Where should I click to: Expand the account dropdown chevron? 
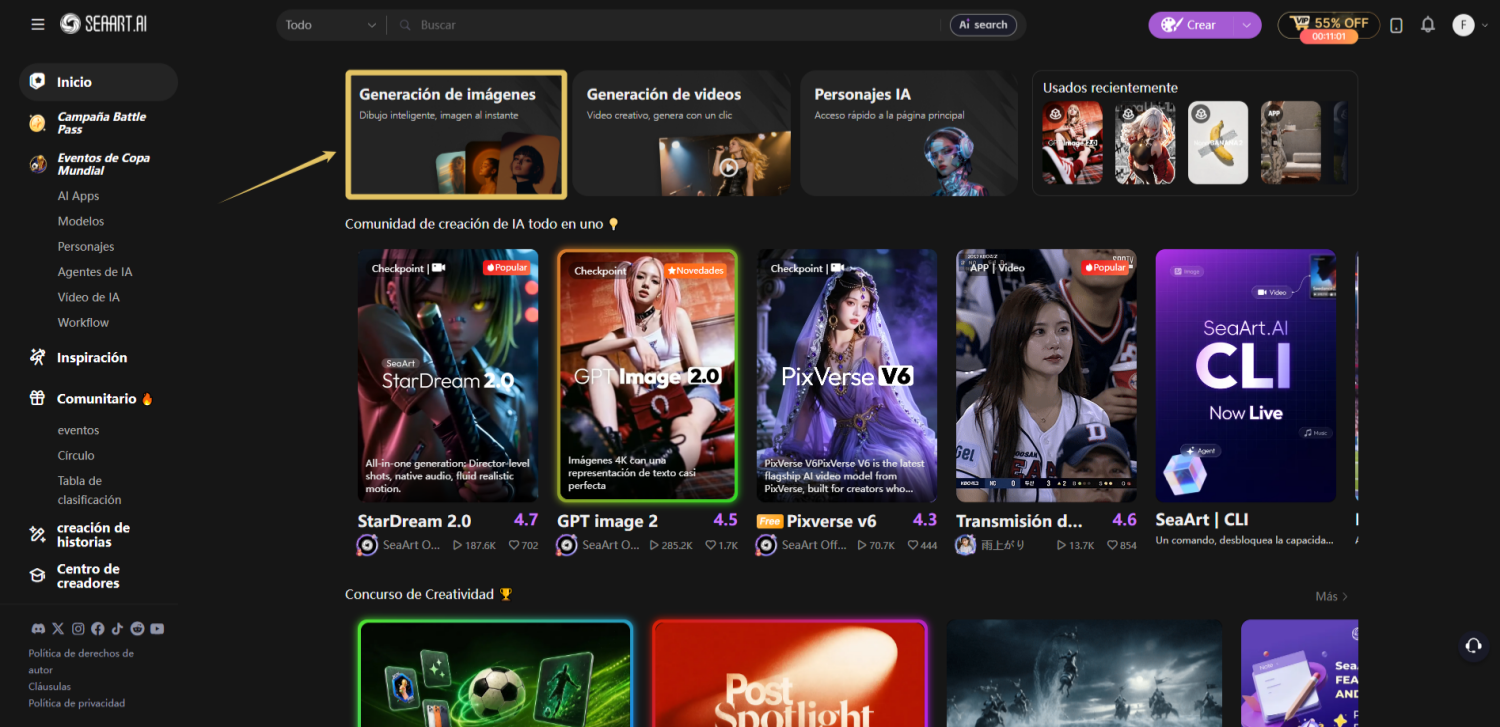(x=1484, y=25)
